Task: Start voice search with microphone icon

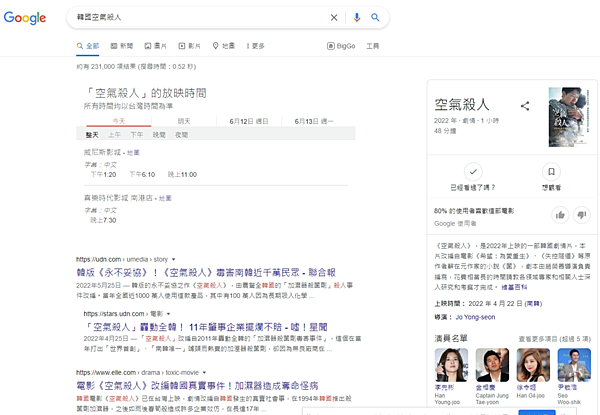Action: pos(357,18)
